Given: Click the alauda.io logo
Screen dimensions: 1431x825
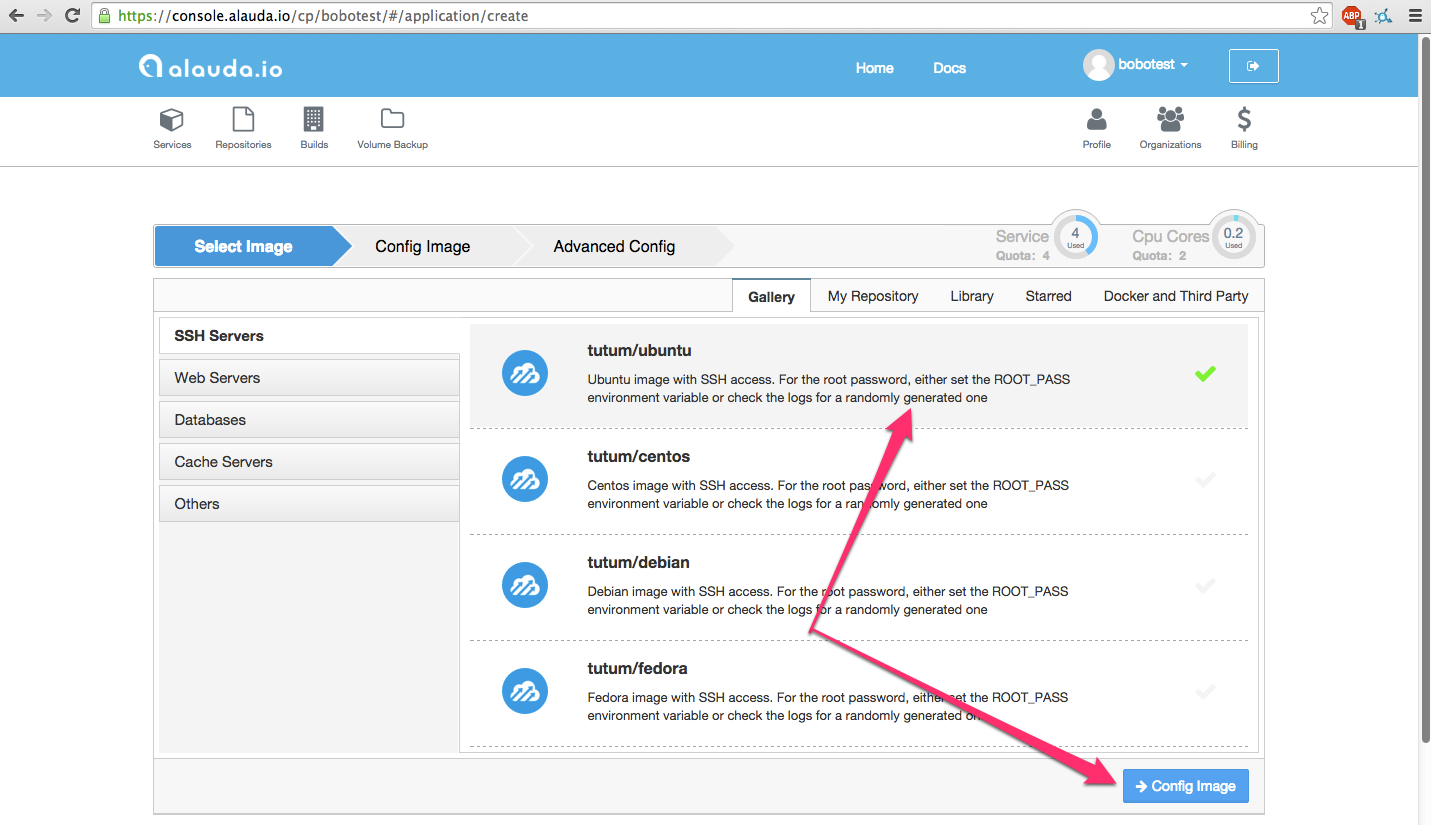Looking at the screenshot, I should click(211, 67).
